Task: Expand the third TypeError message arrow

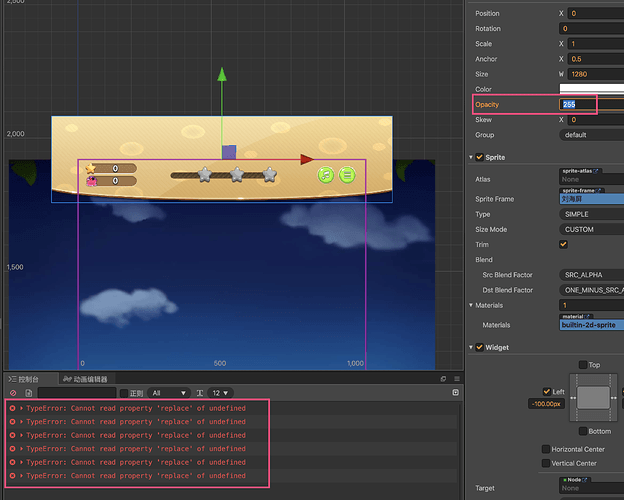Action: 21,435
